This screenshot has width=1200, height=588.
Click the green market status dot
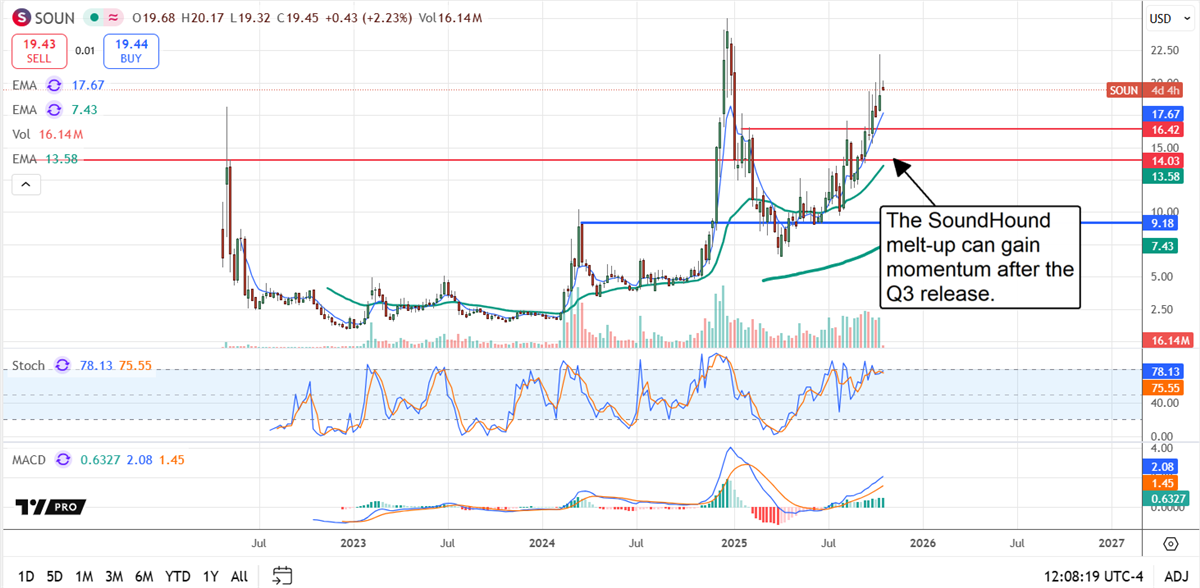(93, 18)
